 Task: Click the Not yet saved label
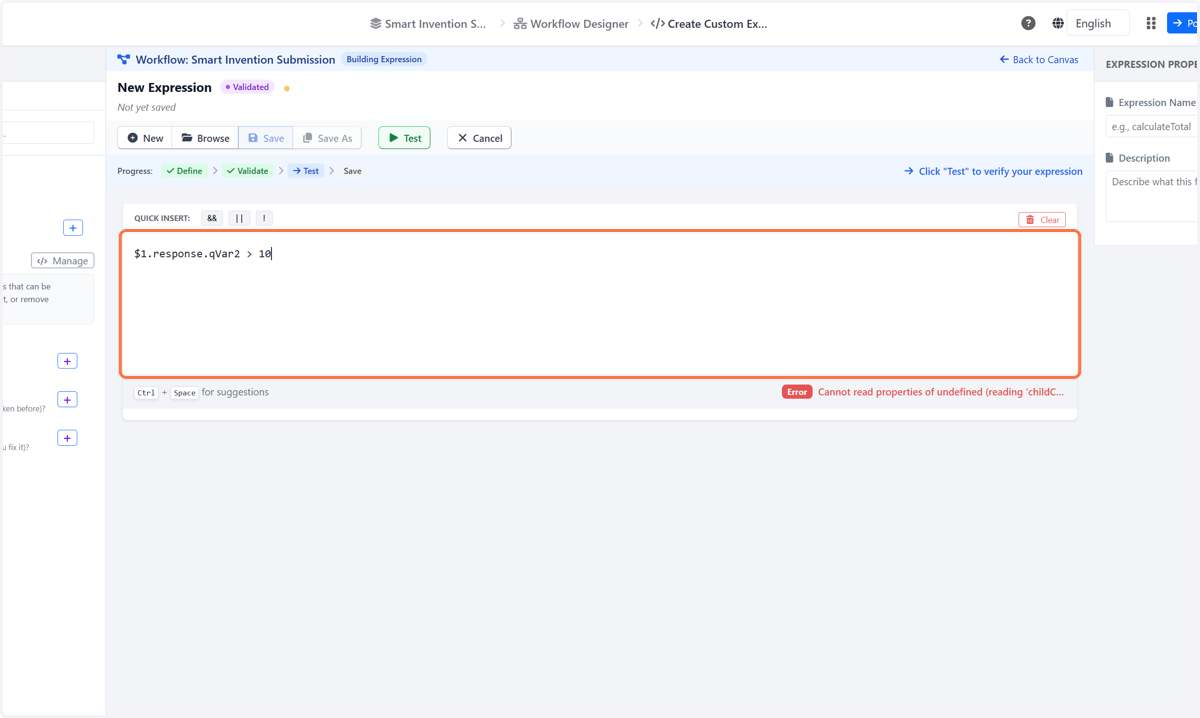pyautogui.click(x=147, y=107)
